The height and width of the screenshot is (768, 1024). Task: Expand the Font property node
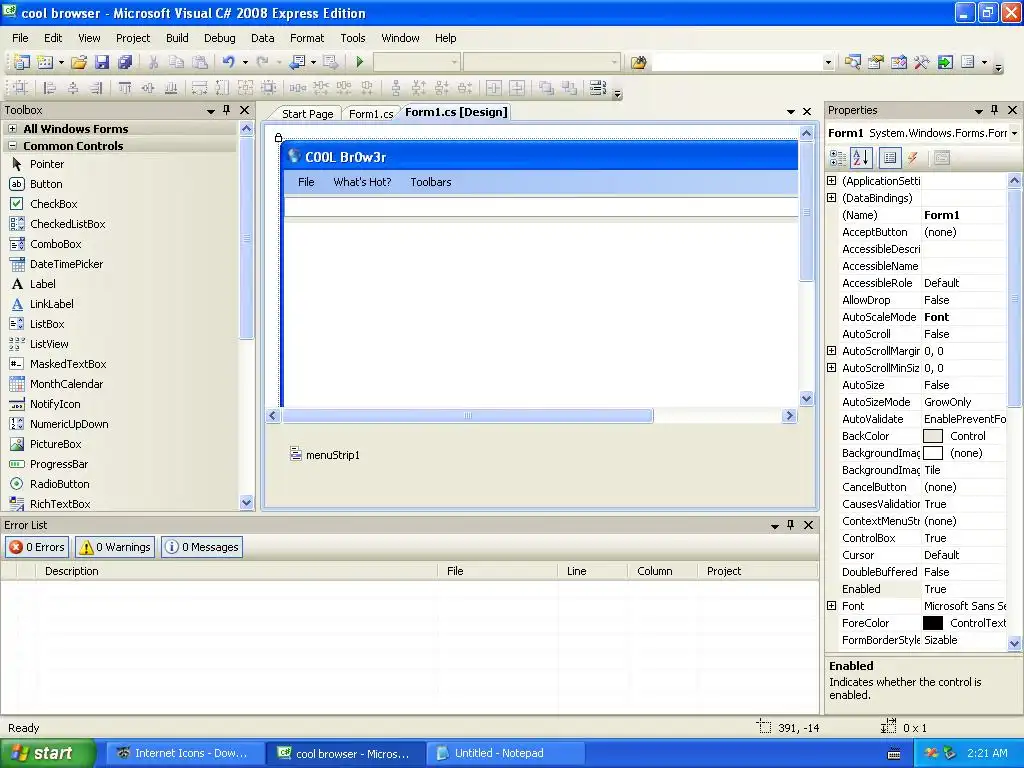tap(831, 605)
